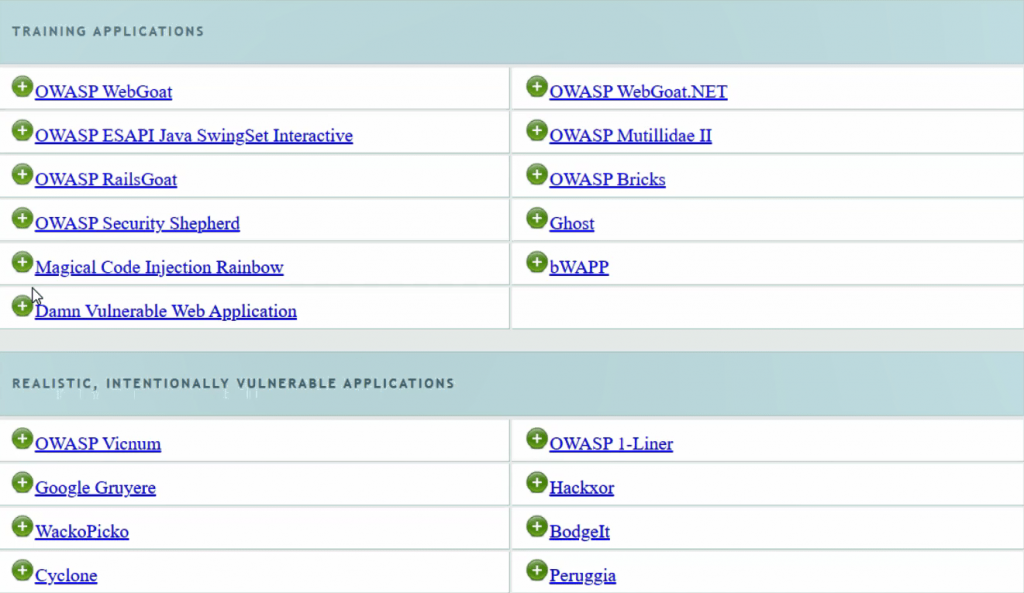Expand the Cyclone entry plus icon

[x=22, y=571]
